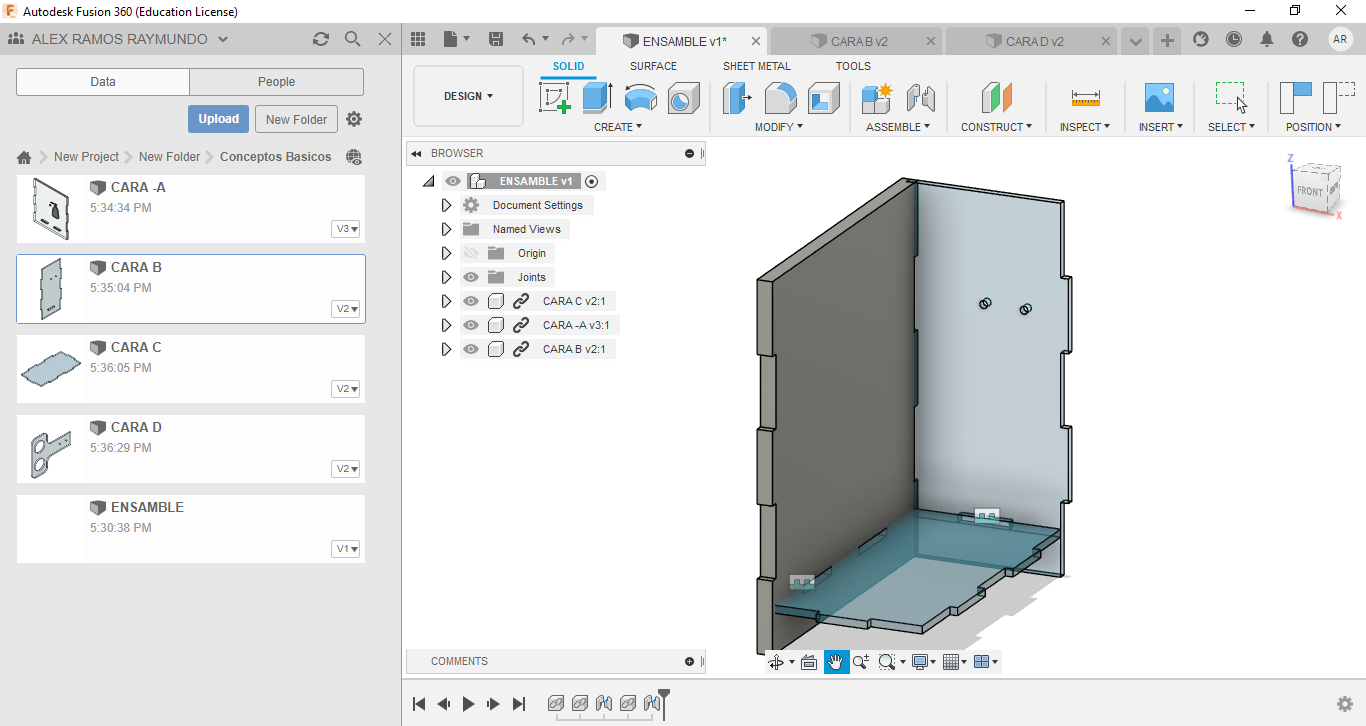
Task: Jump to timeline beginning
Action: click(x=419, y=704)
